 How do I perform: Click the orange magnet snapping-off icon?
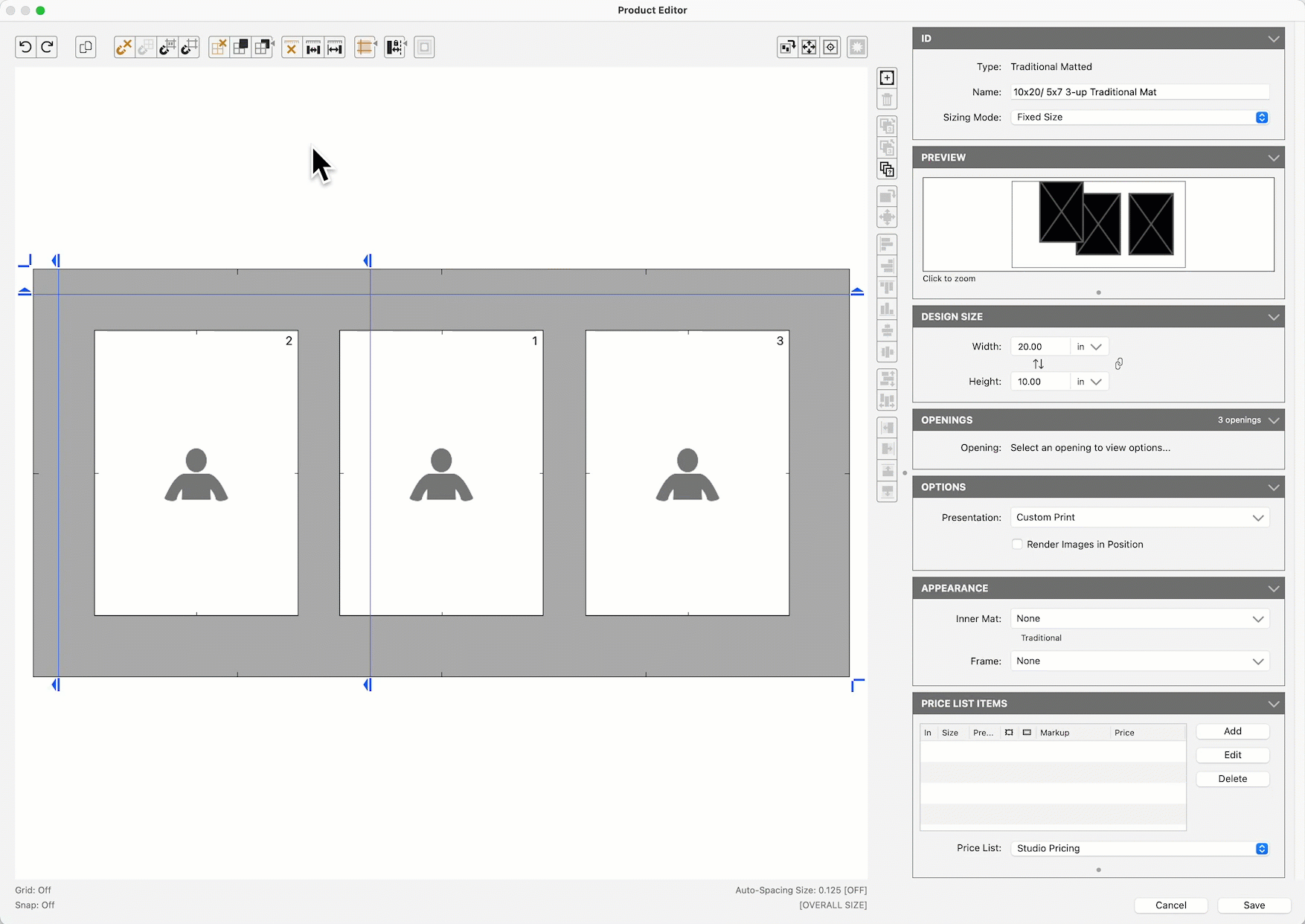pyautogui.click(x=124, y=47)
